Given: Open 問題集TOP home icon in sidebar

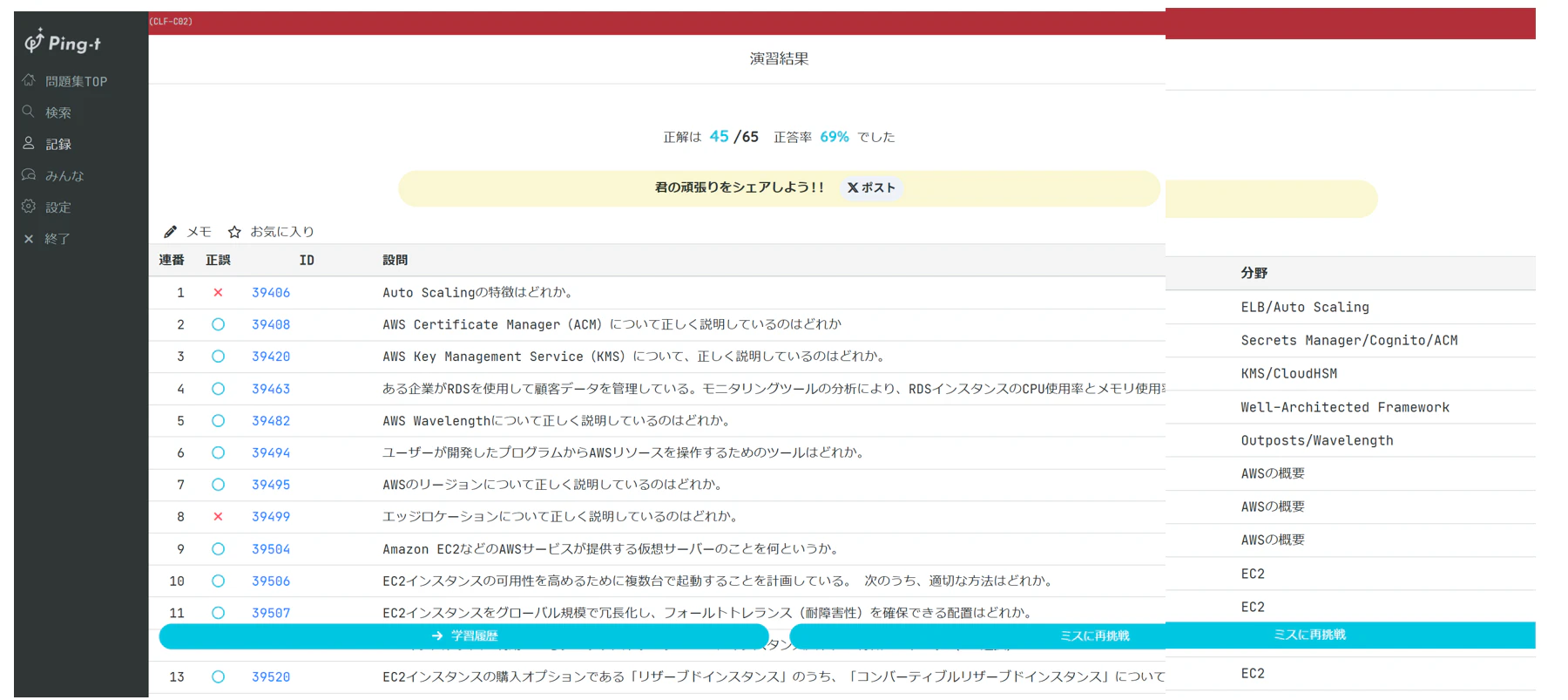Looking at the screenshot, I should [x=29, y=80].
